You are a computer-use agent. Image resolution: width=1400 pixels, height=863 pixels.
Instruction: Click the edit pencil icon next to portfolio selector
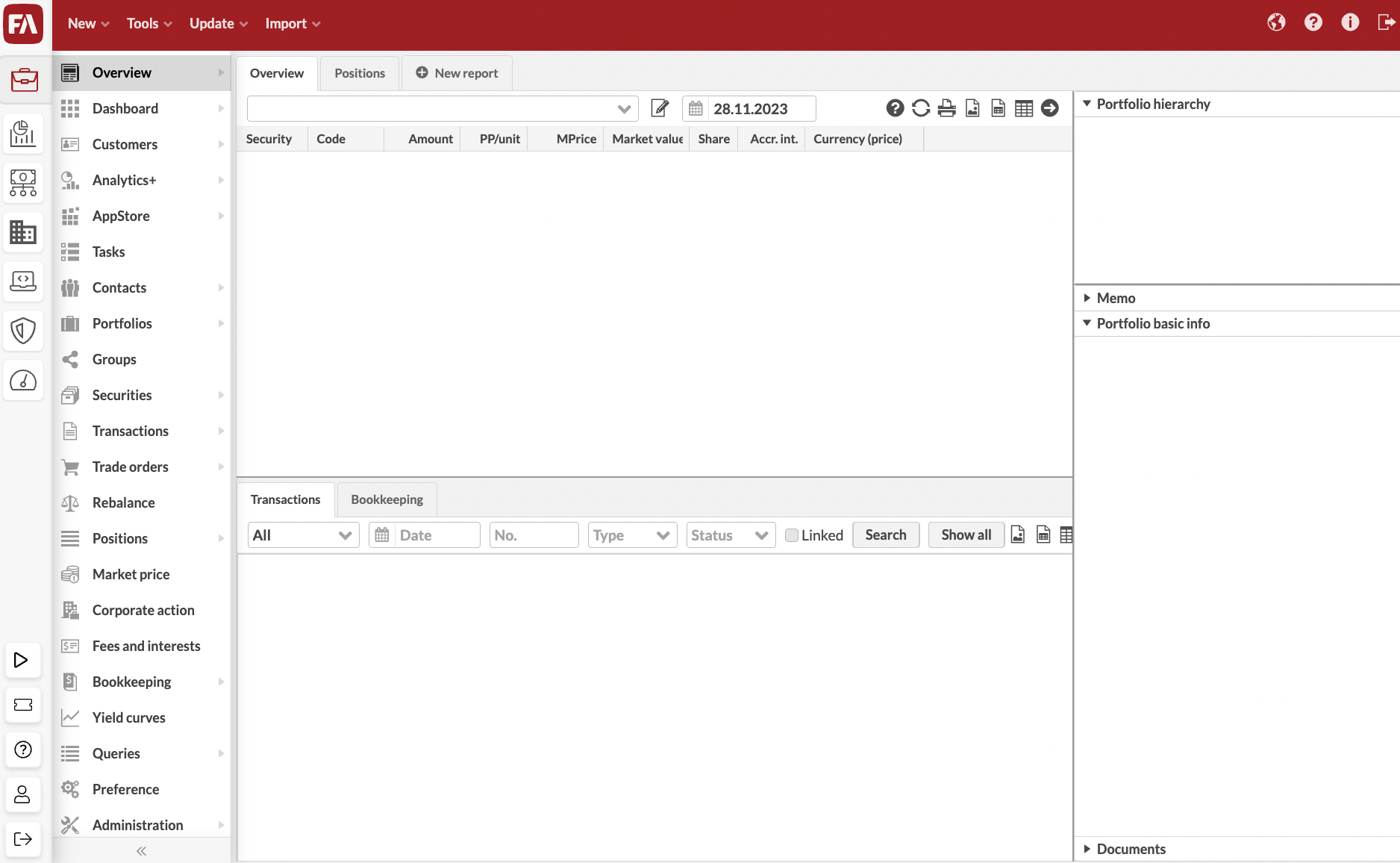coord(660,108)
